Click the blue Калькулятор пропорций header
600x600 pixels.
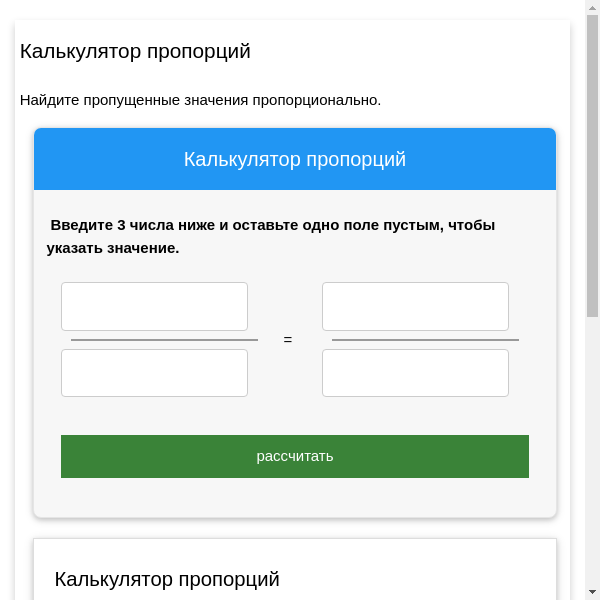[x=295, y=159]
